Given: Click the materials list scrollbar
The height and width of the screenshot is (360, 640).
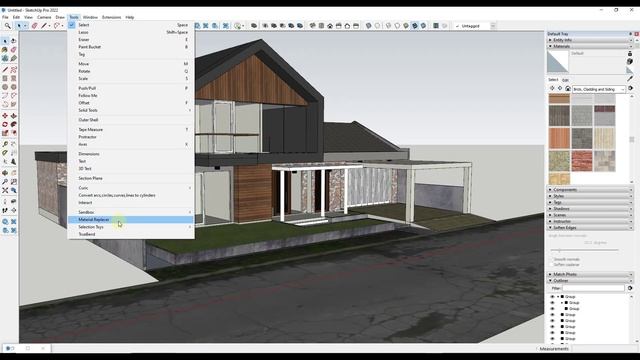Looking at the screenshot, I should 632,139.
